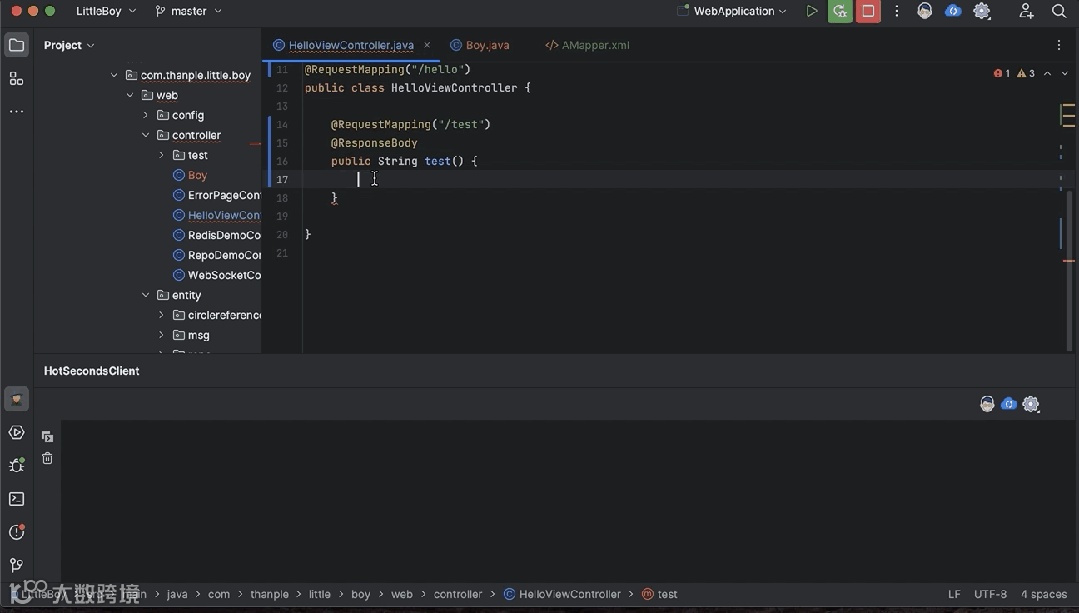Close the HelloViewController.java tab
Image resolution: width=1079 pixels, height=613 pixels.
point(427,45)
